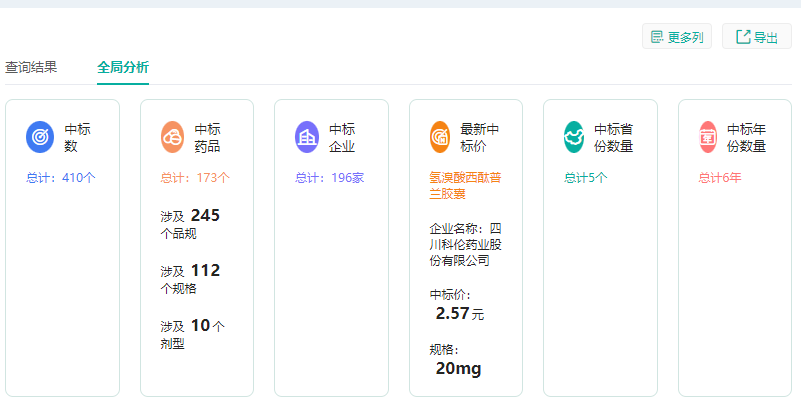Click the red calendar icon for 中标年份数量
The image size is (801, 410).
708,136
